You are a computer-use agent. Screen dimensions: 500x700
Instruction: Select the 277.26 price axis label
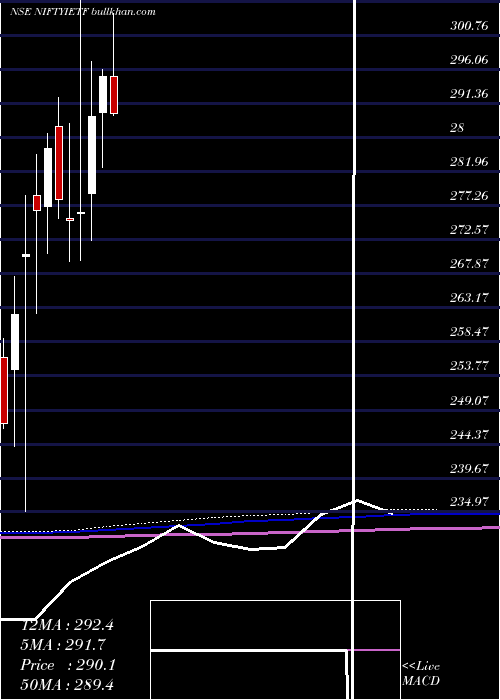coord(469,196)
